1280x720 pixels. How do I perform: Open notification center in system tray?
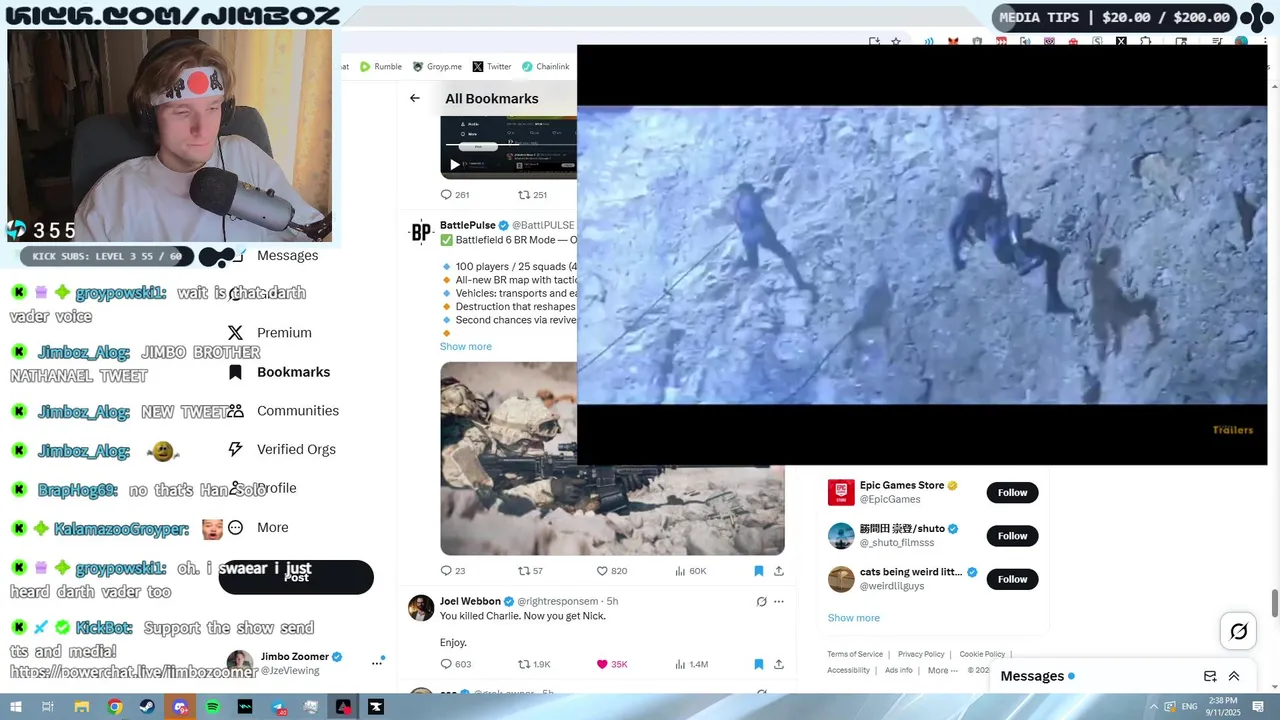click(x=1258, y=707)
